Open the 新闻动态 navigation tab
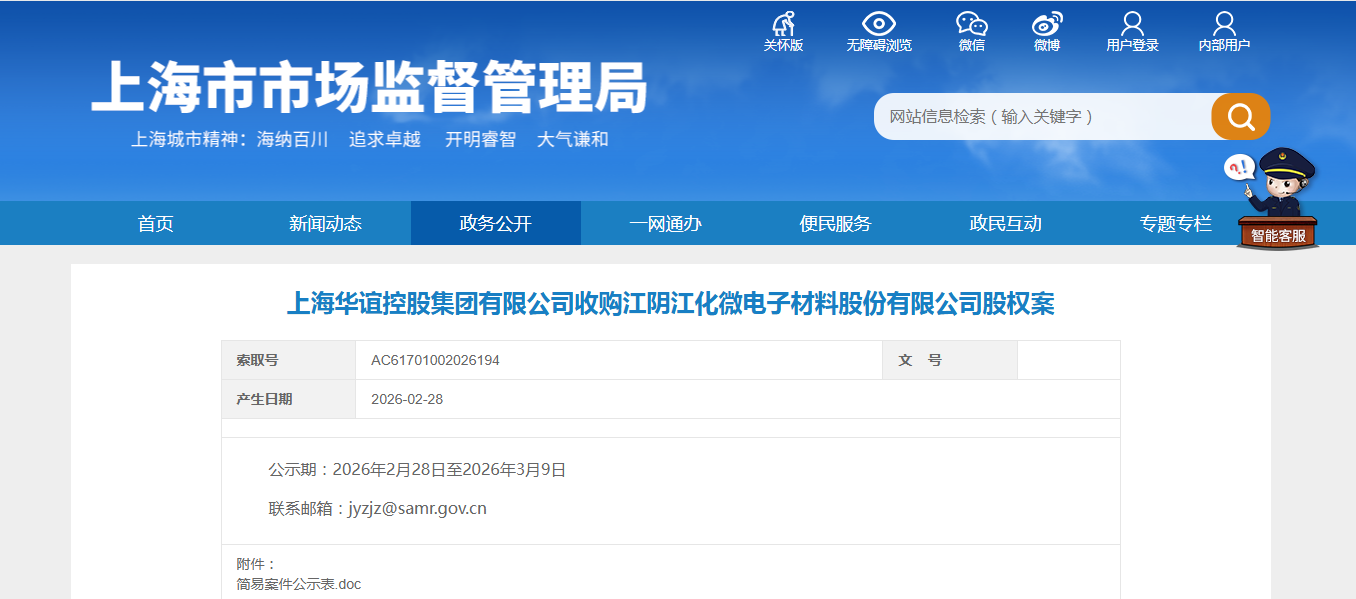The height and width of the screenshot is (599, 1356). 326,223
